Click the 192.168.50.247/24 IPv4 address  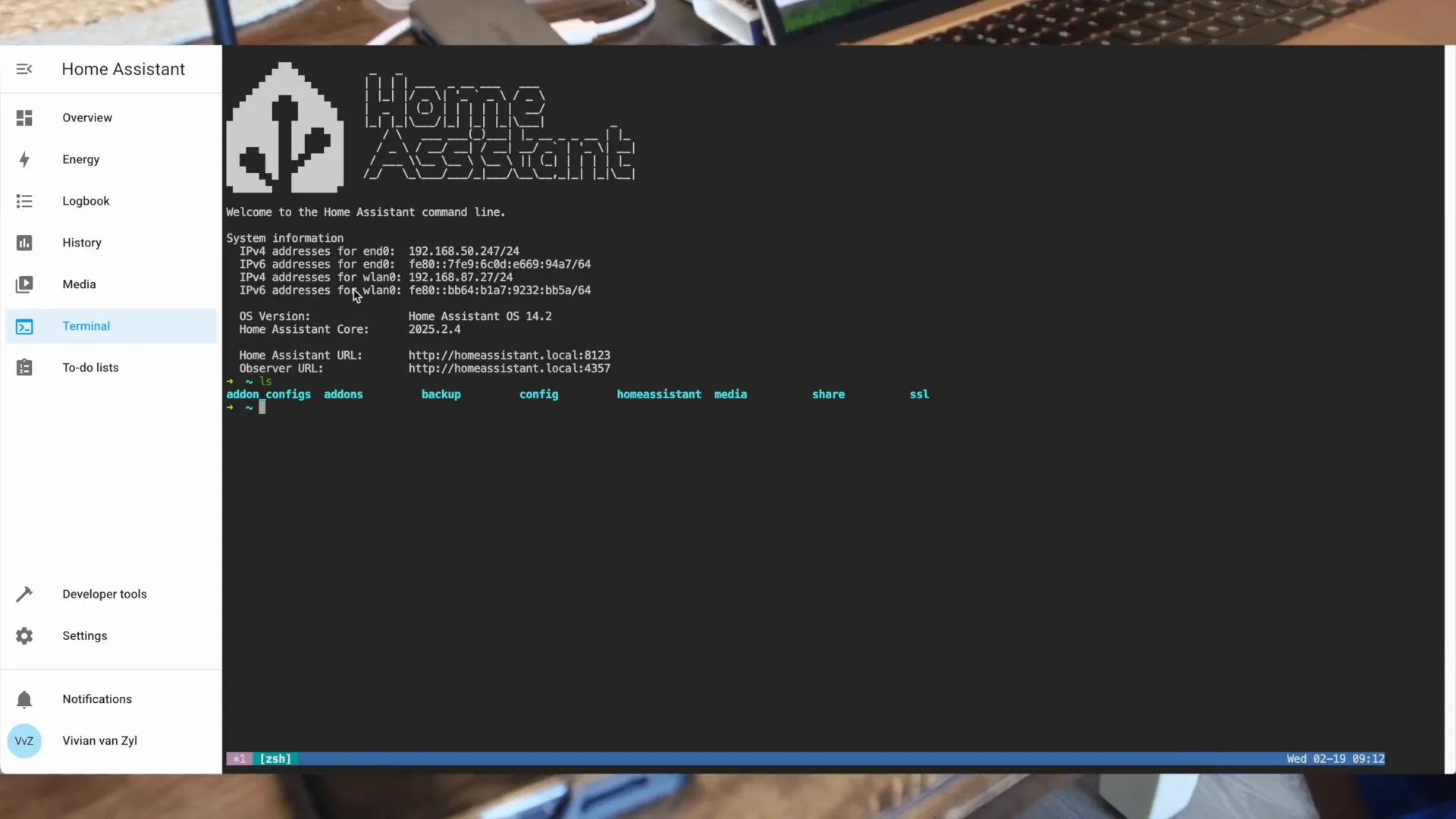(x=463, y=251)
